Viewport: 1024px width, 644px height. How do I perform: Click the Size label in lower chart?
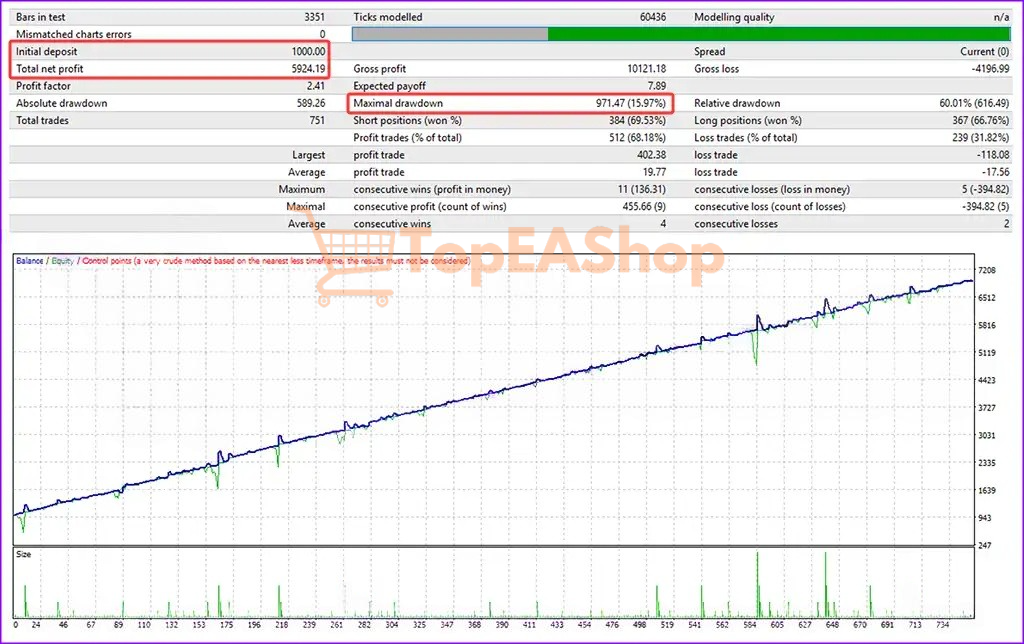(24, 553)
